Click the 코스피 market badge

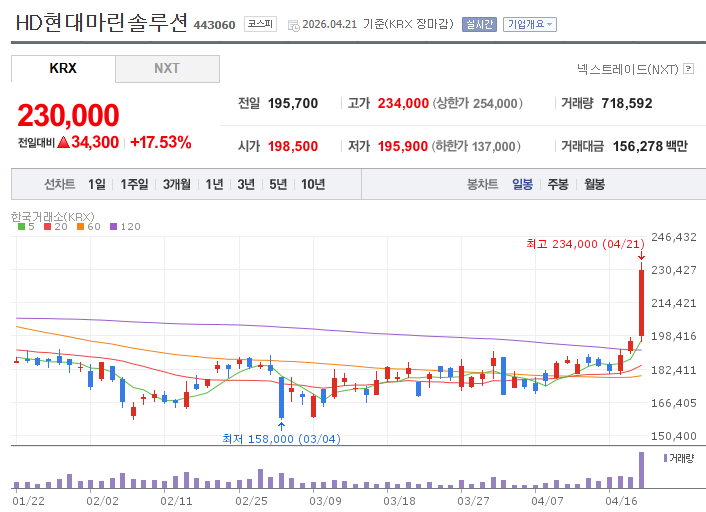click(x=260, y=24)
